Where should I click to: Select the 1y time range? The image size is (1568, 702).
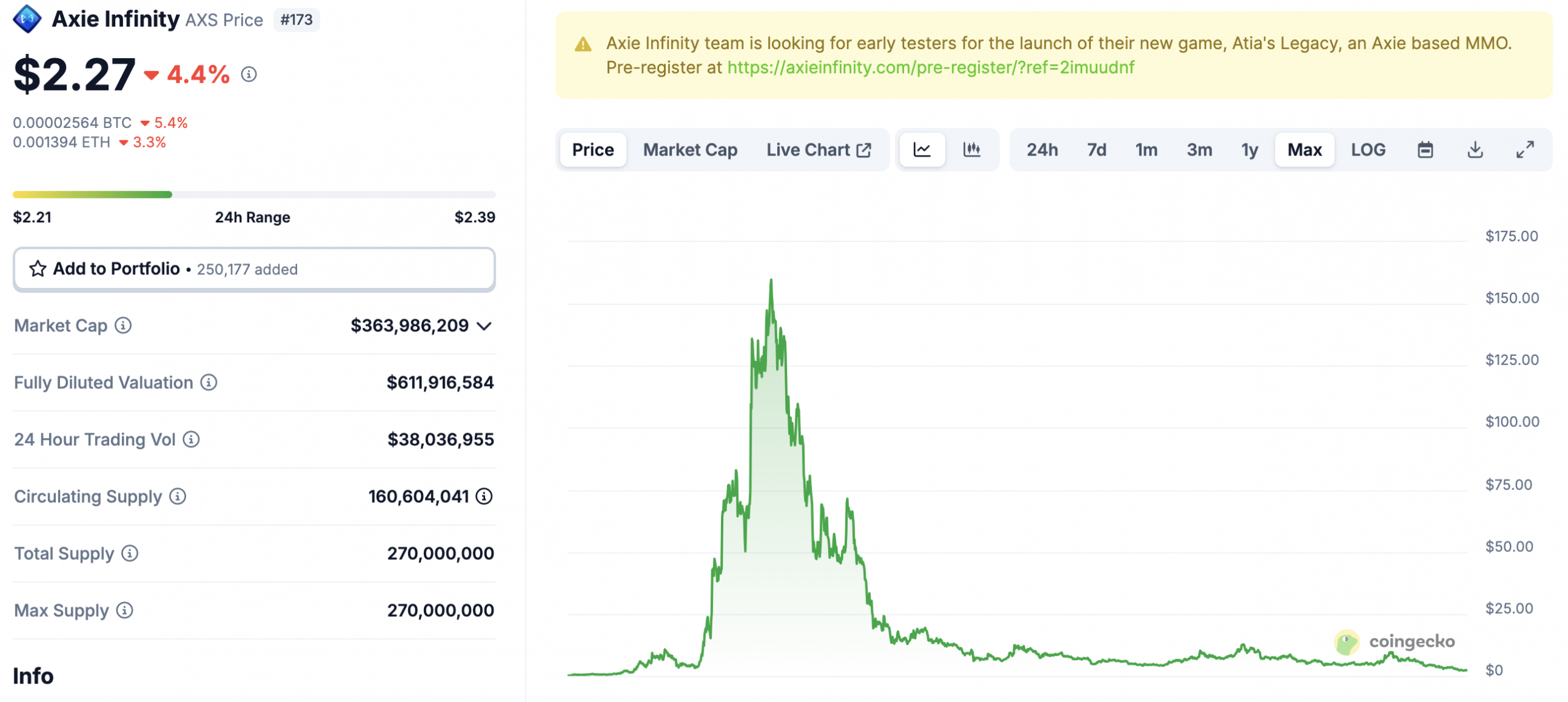pos(1249,149)
